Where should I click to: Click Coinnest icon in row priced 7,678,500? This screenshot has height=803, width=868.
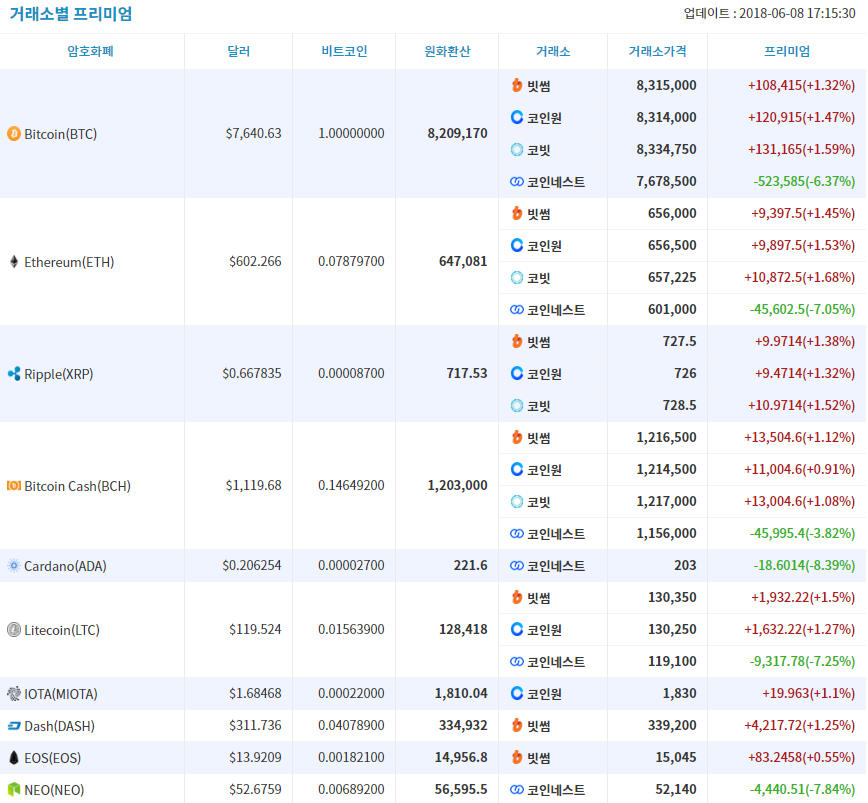(516, 182)
